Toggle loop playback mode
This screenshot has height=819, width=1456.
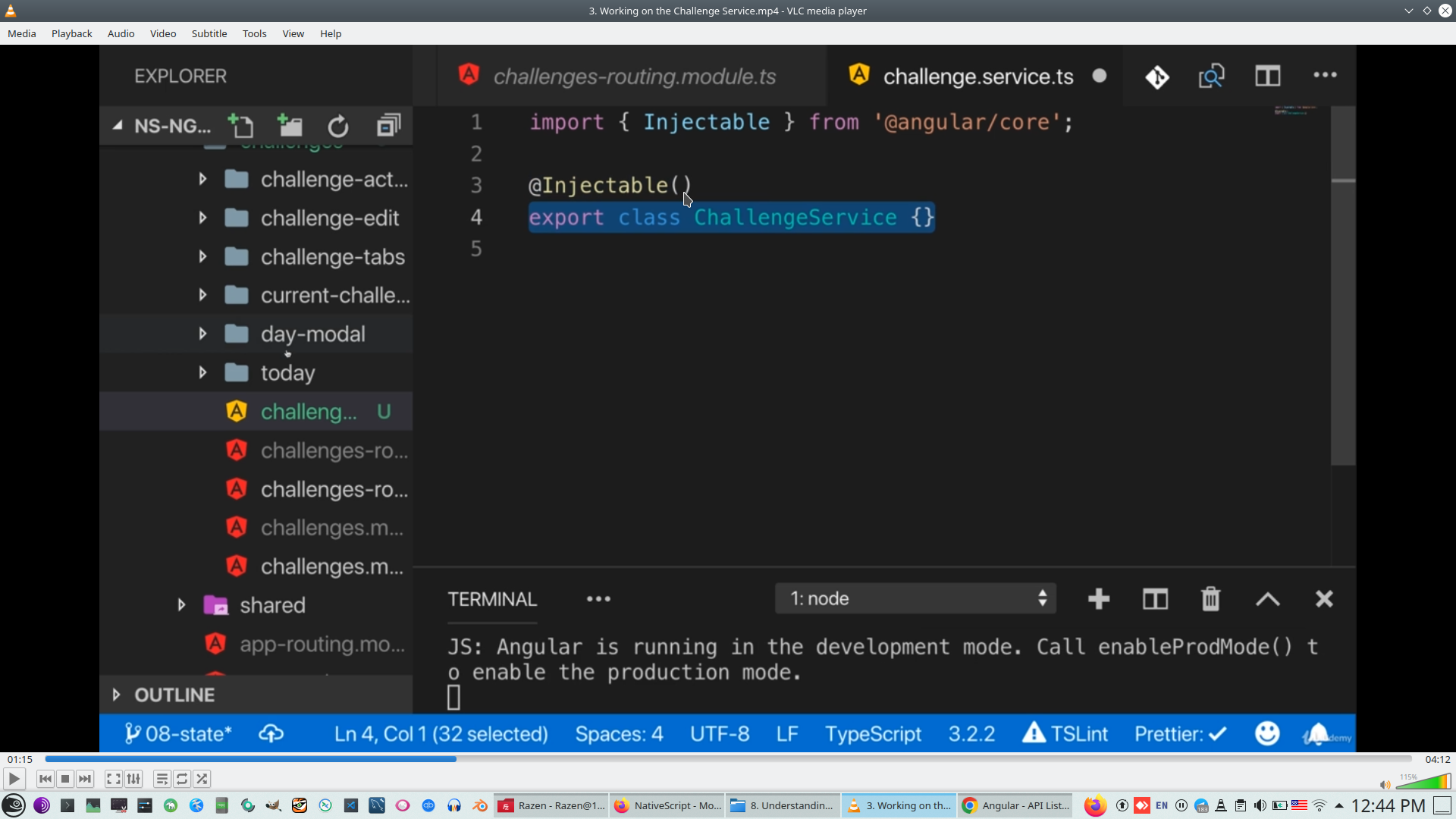click(x=182, y=779)
